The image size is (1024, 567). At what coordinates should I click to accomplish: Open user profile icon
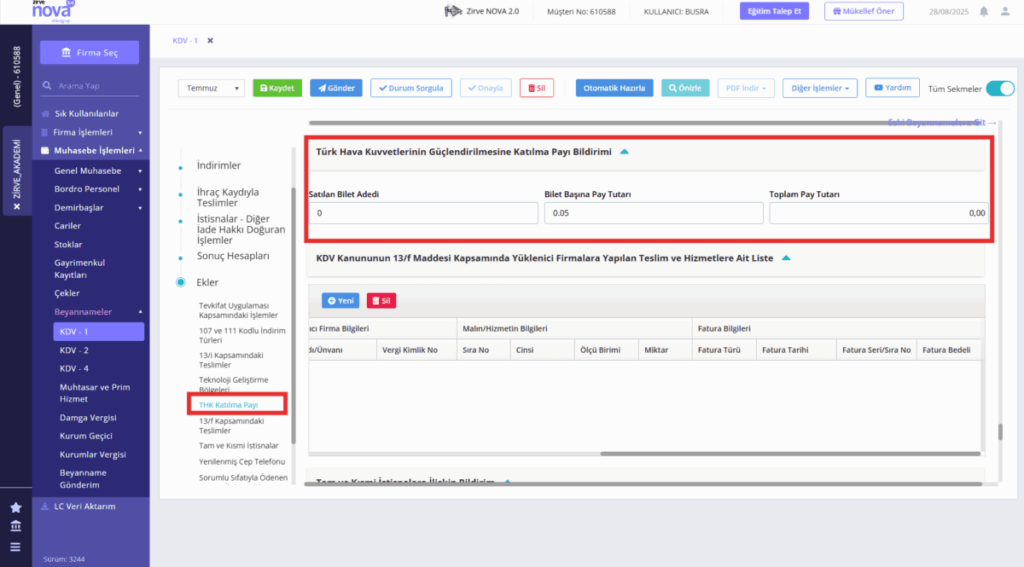point(1005,11)
